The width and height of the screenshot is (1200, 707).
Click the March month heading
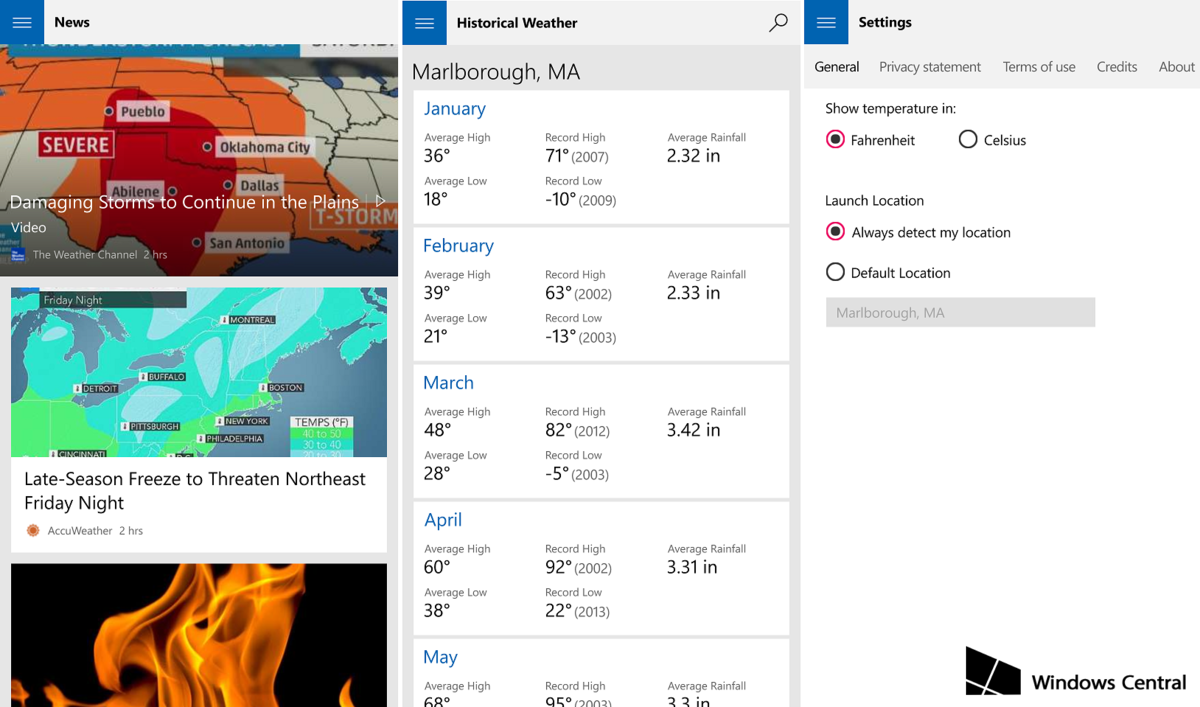[x=448, y=382]
